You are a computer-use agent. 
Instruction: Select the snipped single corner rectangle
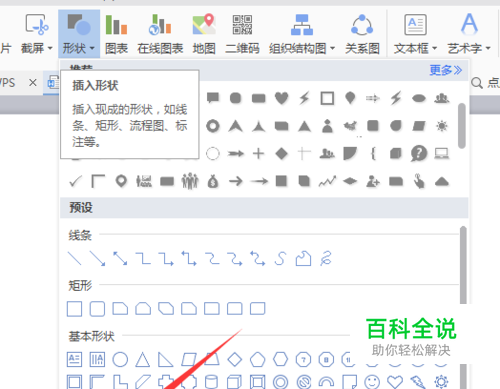[x=120, y=309]
